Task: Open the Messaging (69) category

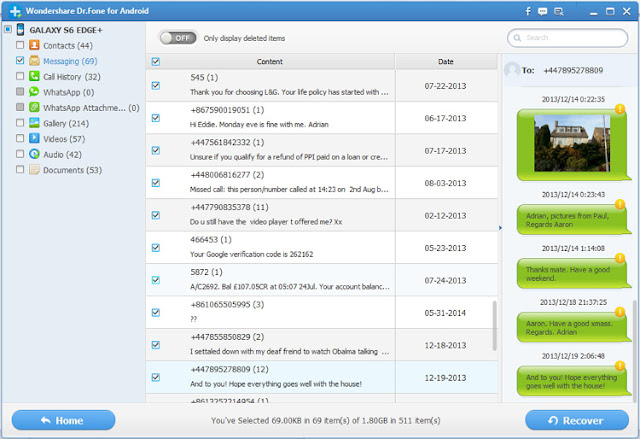Action: click(x=70, y=61)
